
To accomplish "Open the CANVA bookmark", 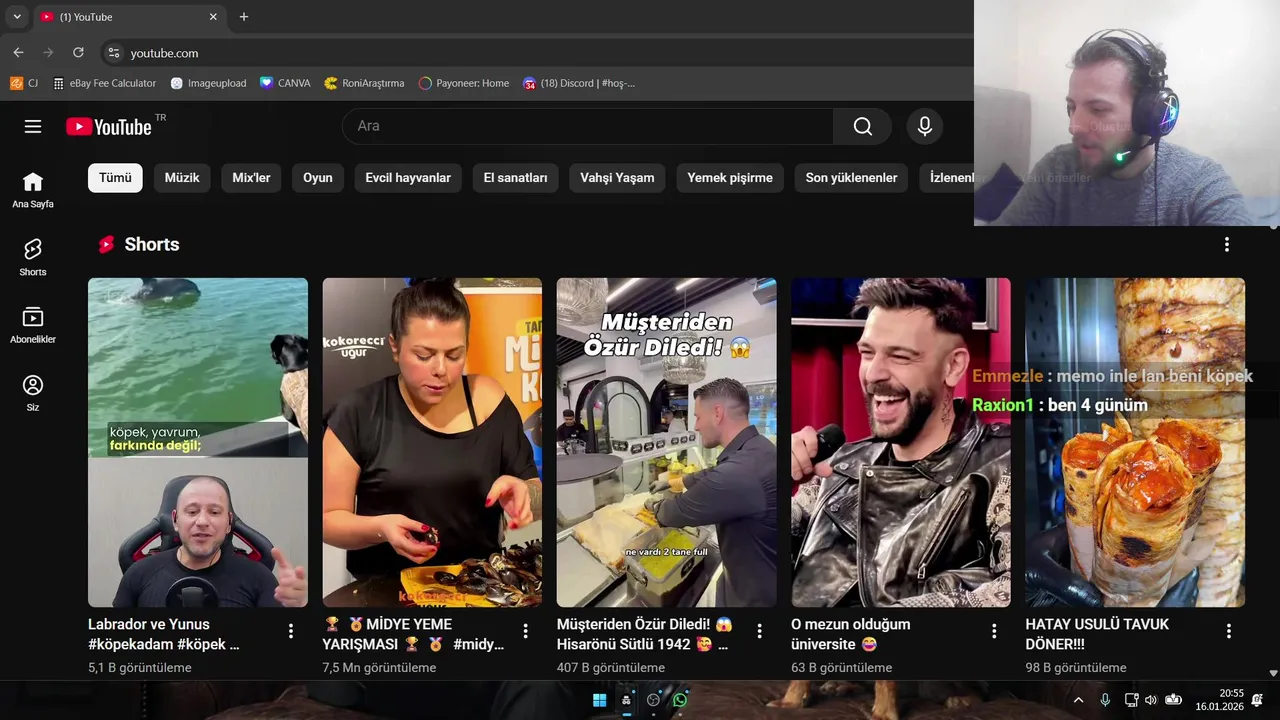I will [x=285, y=83].
